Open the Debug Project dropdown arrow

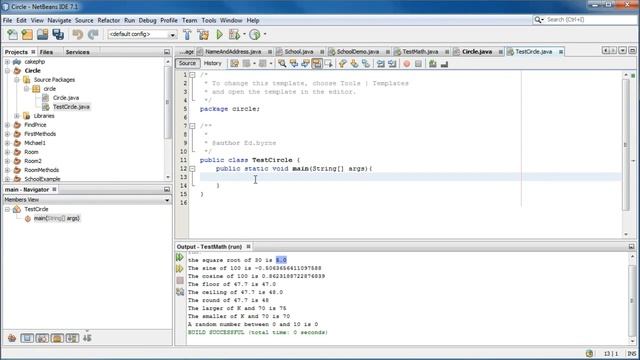[244, 35]
